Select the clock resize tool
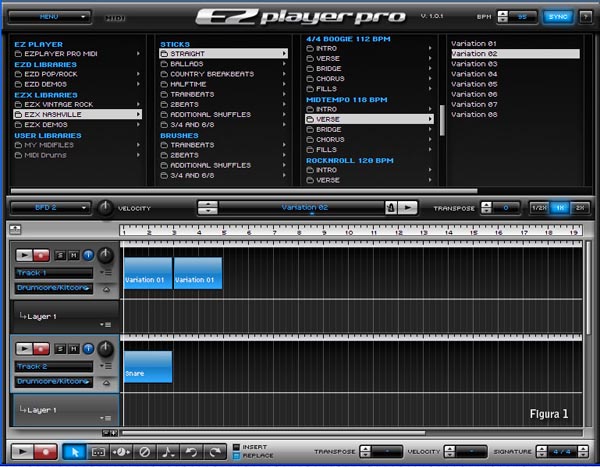The width and height of the screenshot is (600, 467). pos(121,452)
